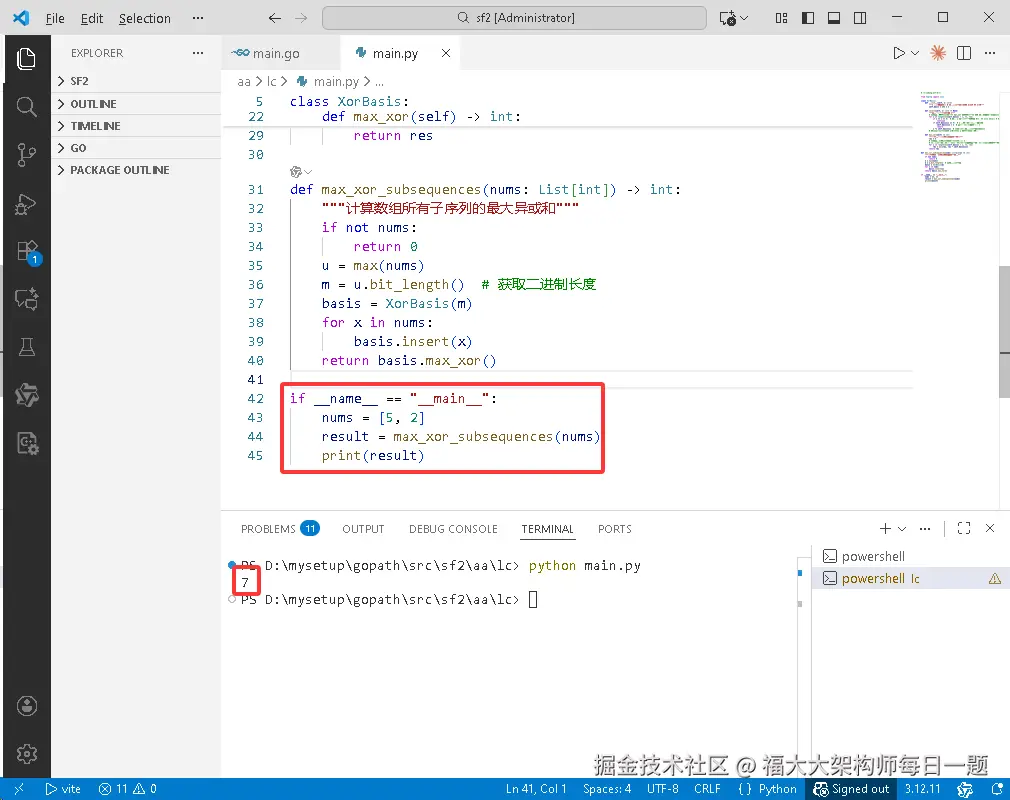Open run options dropdown next to play

(915, 53)
